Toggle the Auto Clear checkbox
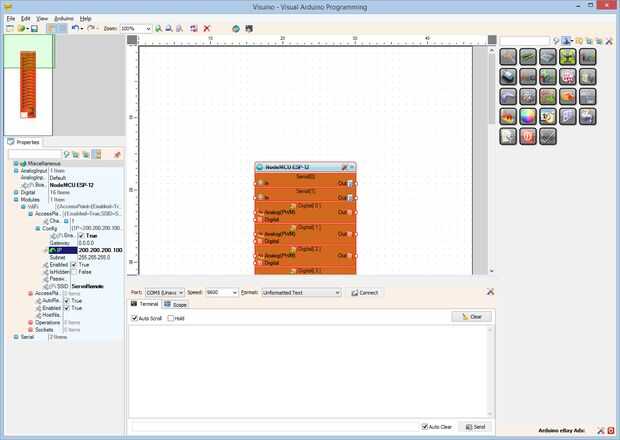This screenshot has height=440, width=620. (425, 427)
